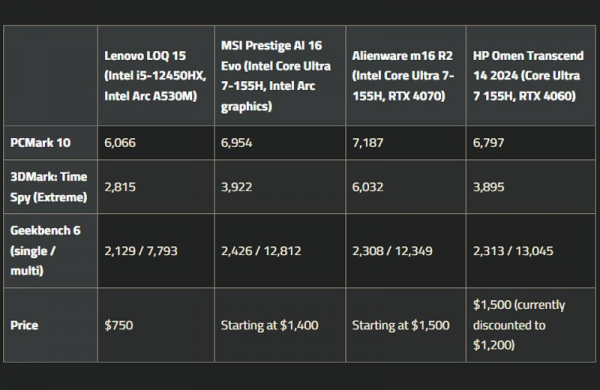
Task: Select the Starting at $1,400 price
Action: point(269,325)
